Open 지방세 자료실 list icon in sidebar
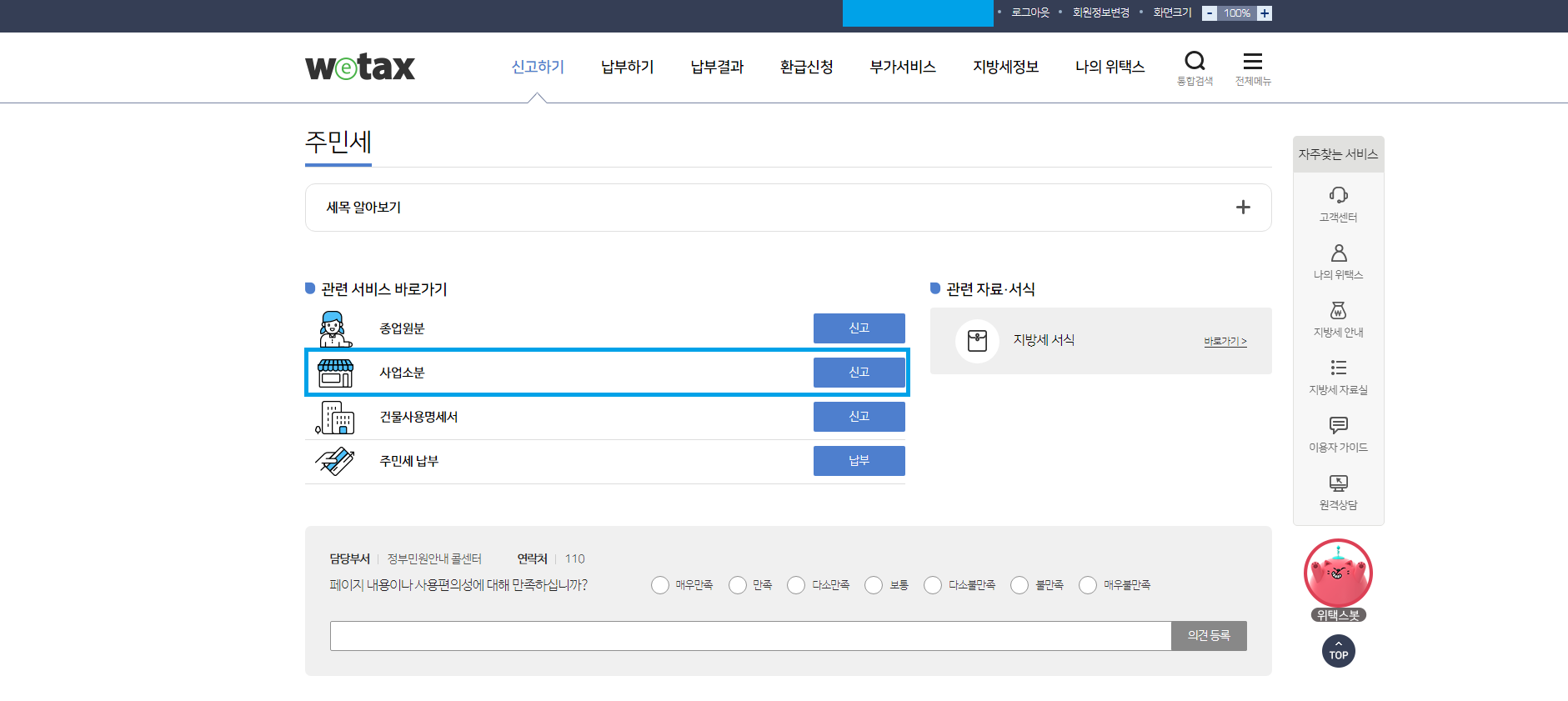The image size is (1568, 701). 1339,368
